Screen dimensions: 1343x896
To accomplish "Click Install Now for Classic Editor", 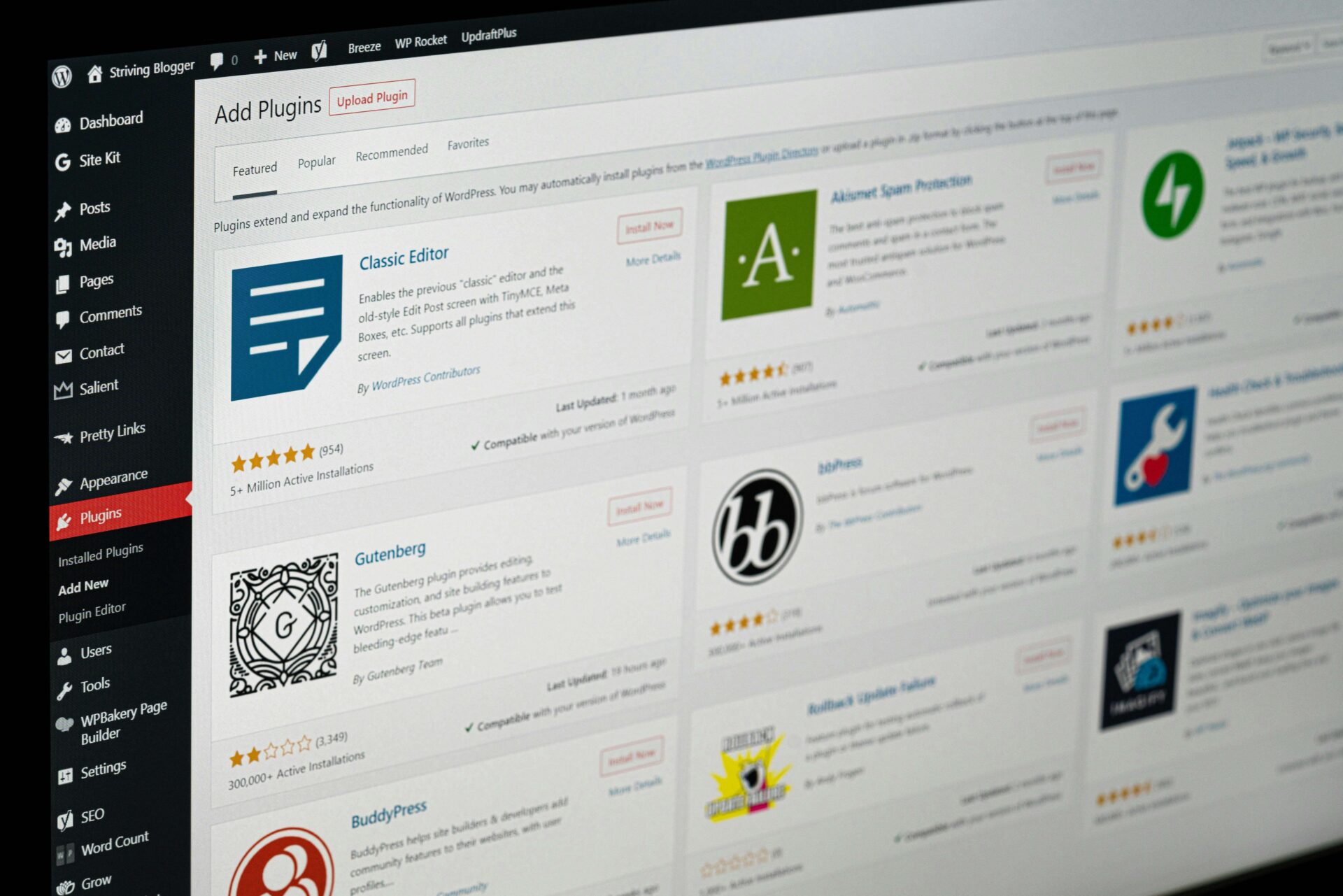I will tap(642, 224).
